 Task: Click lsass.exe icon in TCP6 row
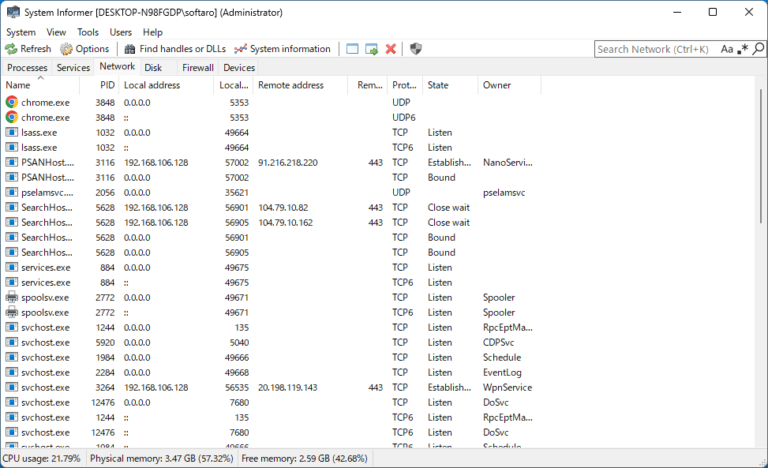point(12,147)
